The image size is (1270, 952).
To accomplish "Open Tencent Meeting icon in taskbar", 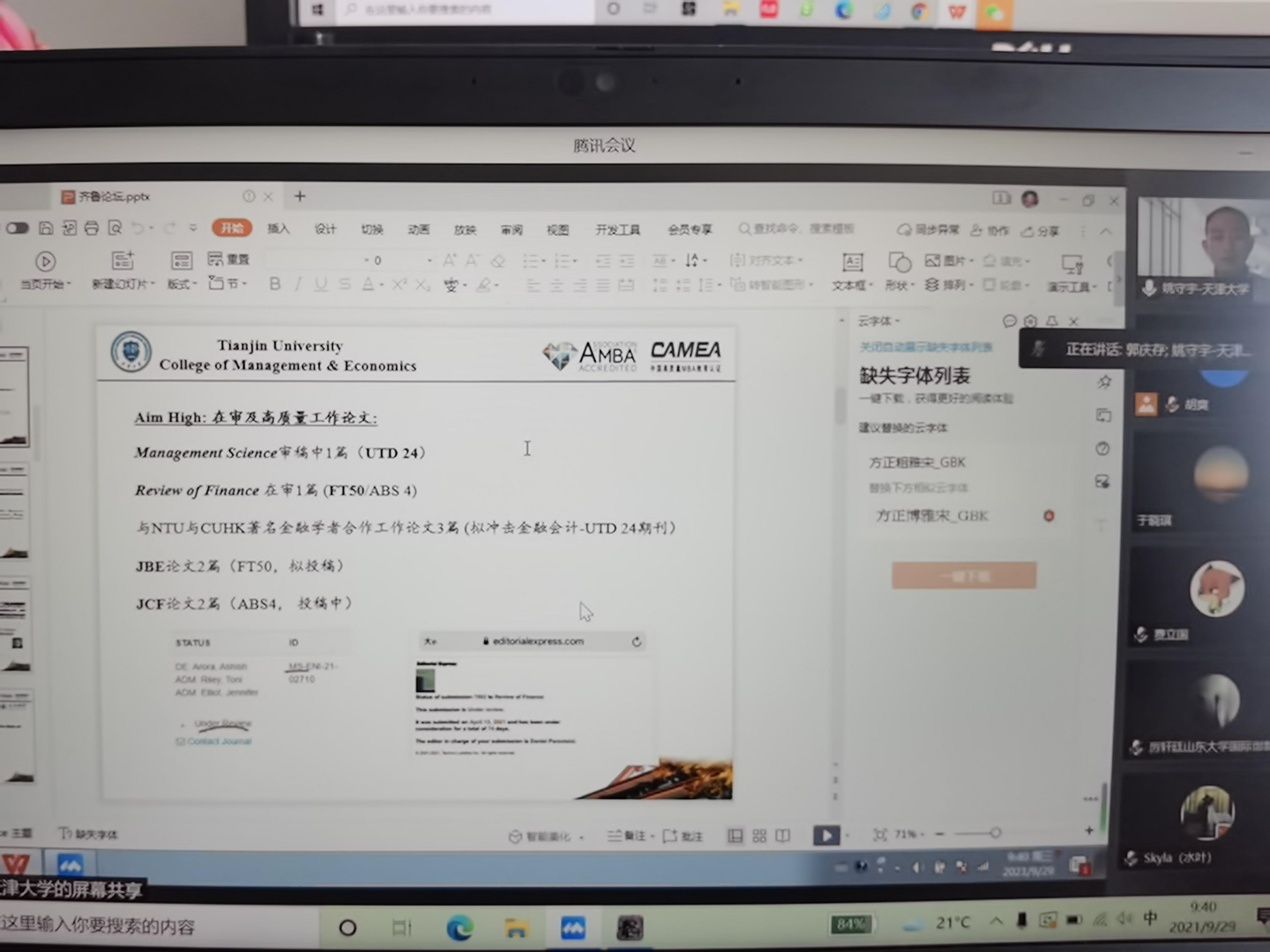I will coord(573,928).
